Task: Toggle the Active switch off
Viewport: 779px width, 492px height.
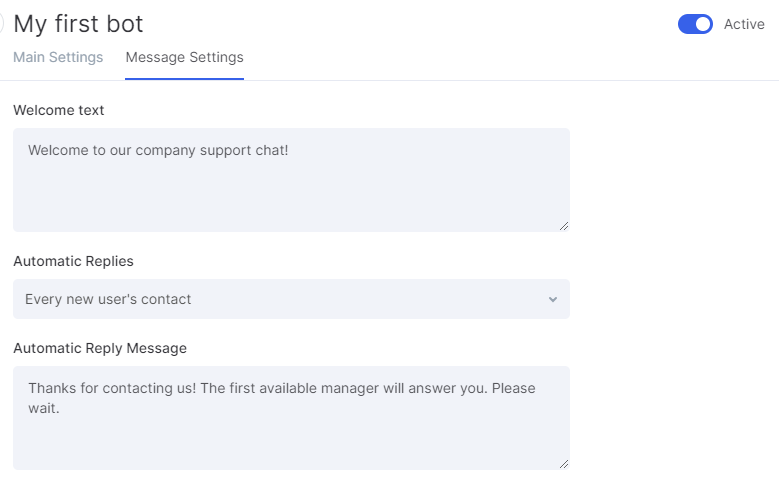Action: coord(695,24)
